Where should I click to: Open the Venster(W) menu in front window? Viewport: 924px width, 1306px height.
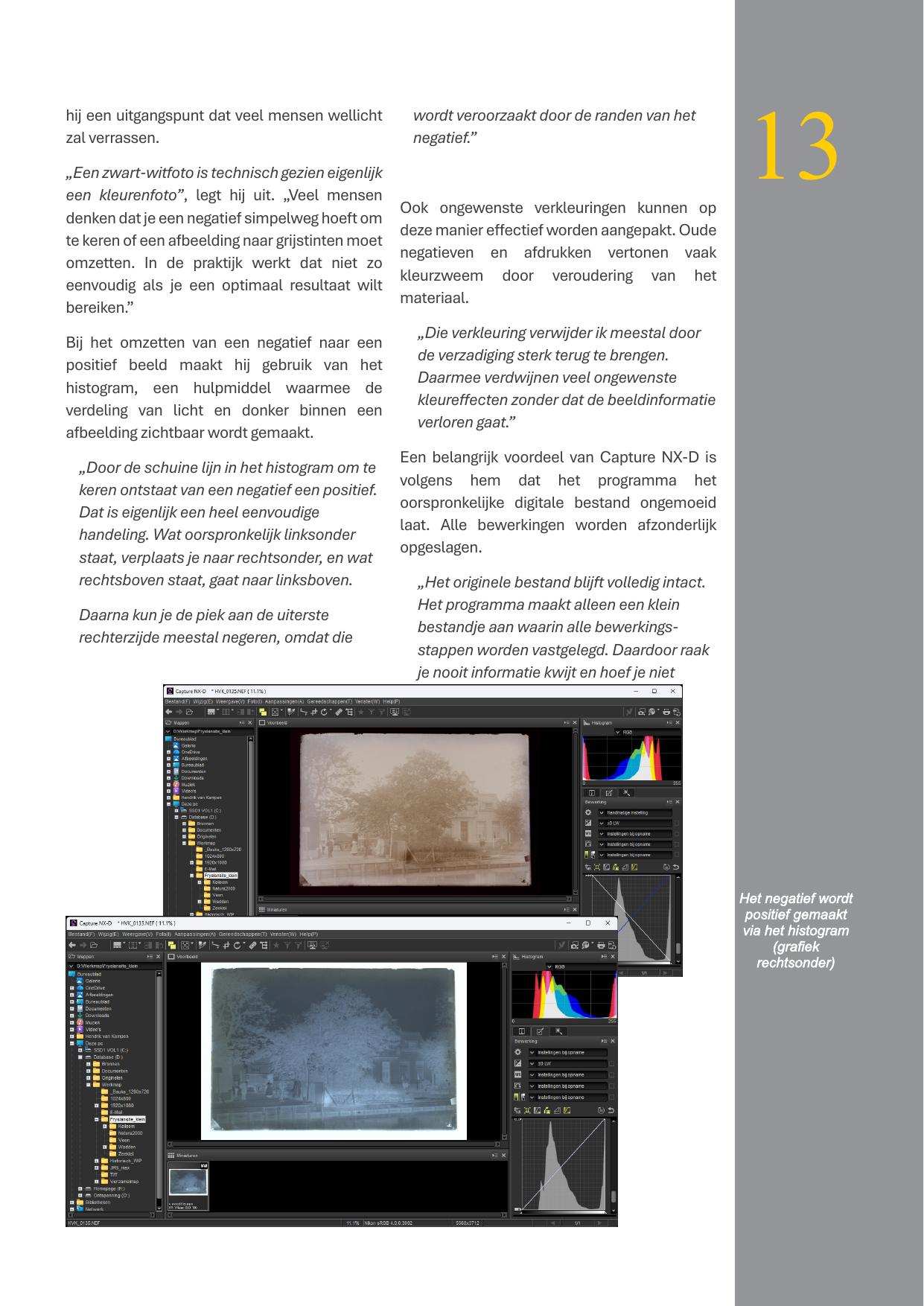[x=283, y=934]
